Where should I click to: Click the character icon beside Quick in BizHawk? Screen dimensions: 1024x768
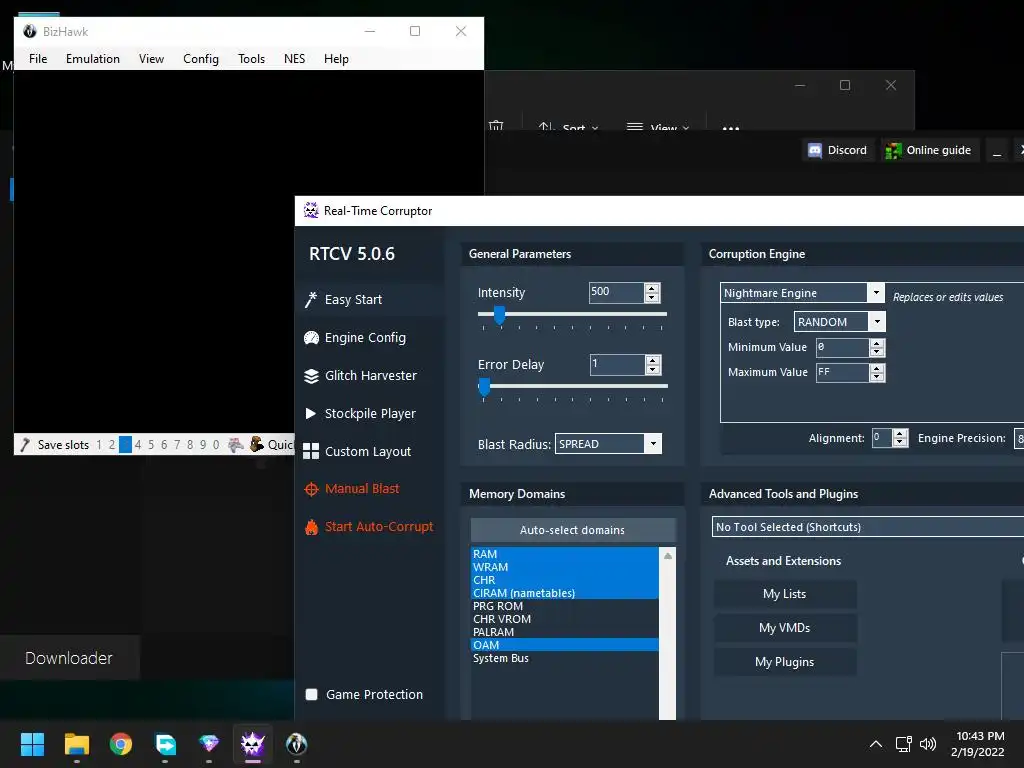257,444
